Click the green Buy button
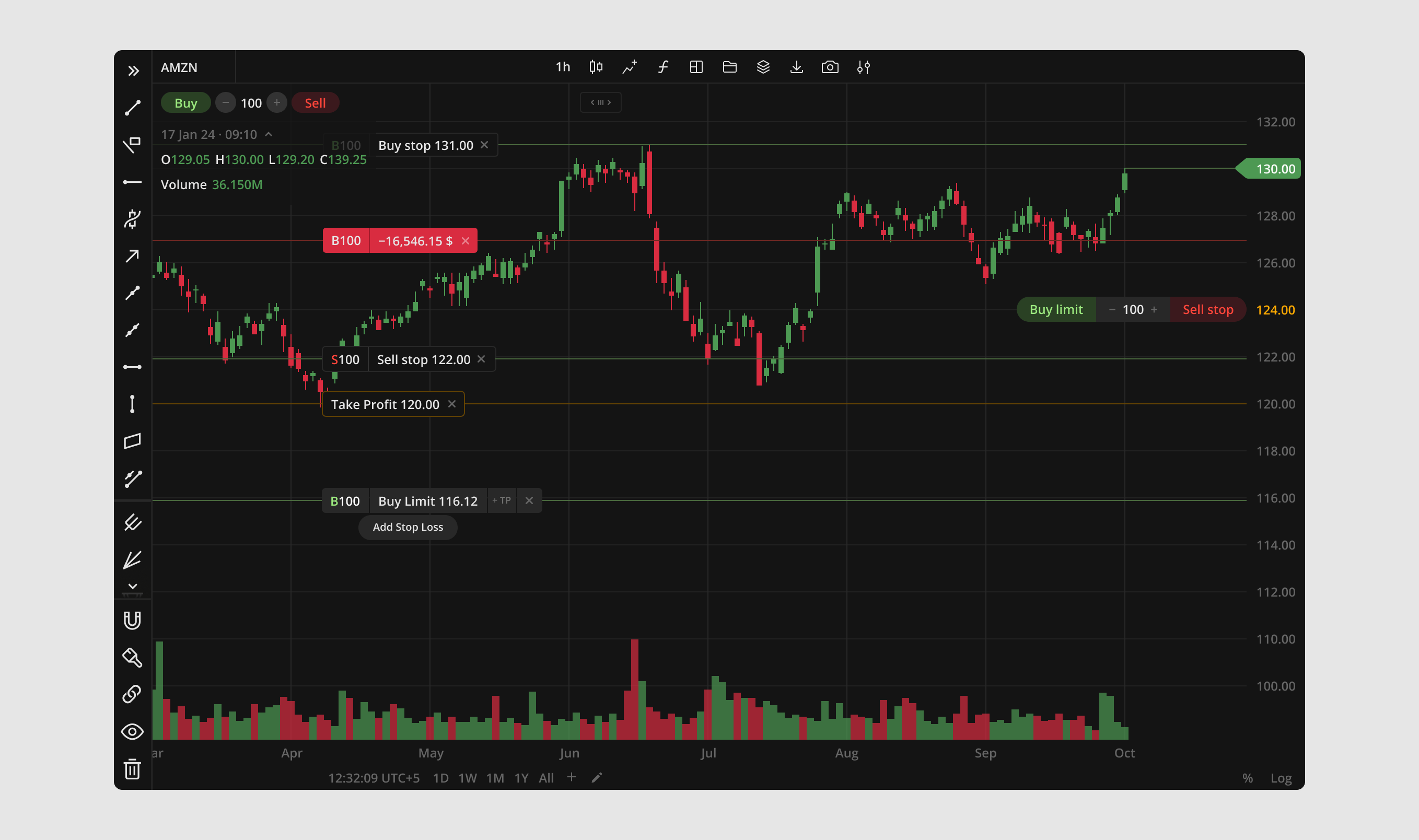The image size is (1419, 840). click(x=185, y=103)
